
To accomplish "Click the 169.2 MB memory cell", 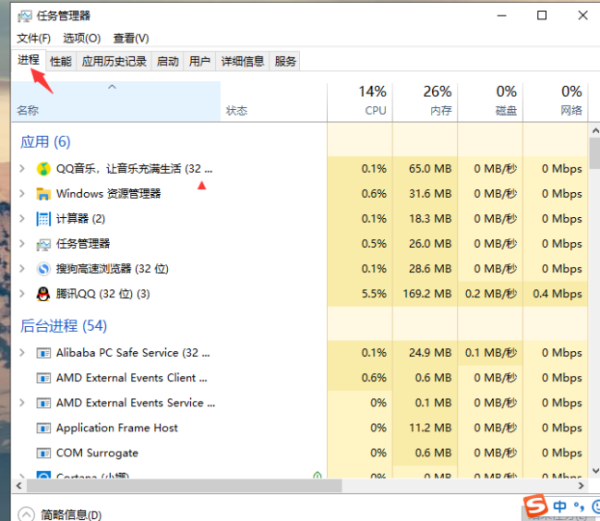I will [425, 294].
